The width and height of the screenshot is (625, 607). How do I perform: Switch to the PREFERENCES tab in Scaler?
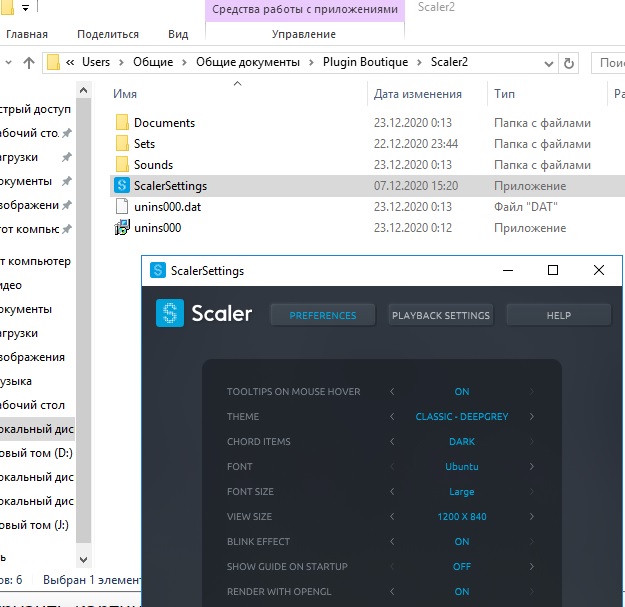point(323,315)
